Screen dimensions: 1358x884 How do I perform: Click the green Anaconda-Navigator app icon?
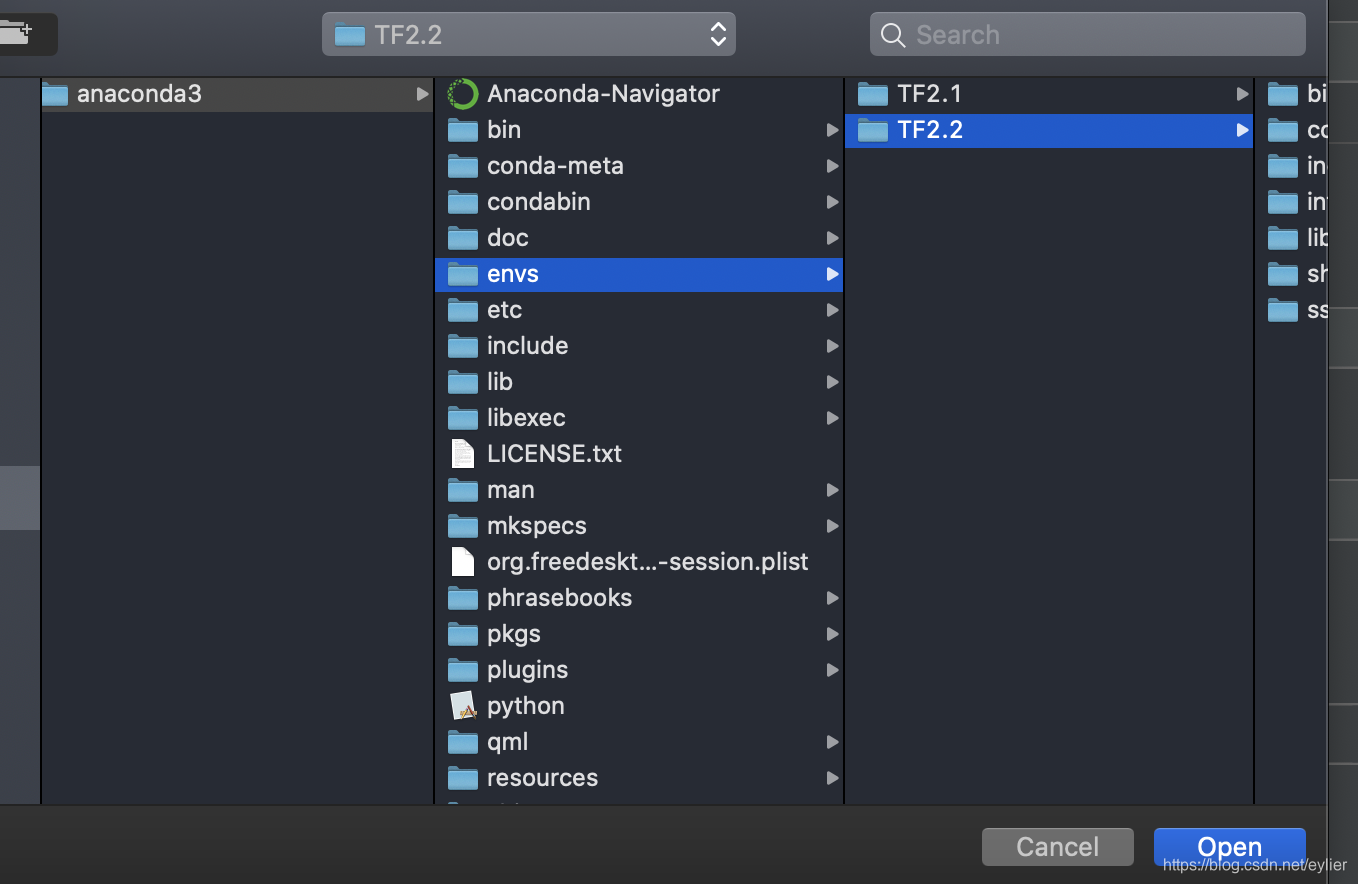[x=462, y=93]
